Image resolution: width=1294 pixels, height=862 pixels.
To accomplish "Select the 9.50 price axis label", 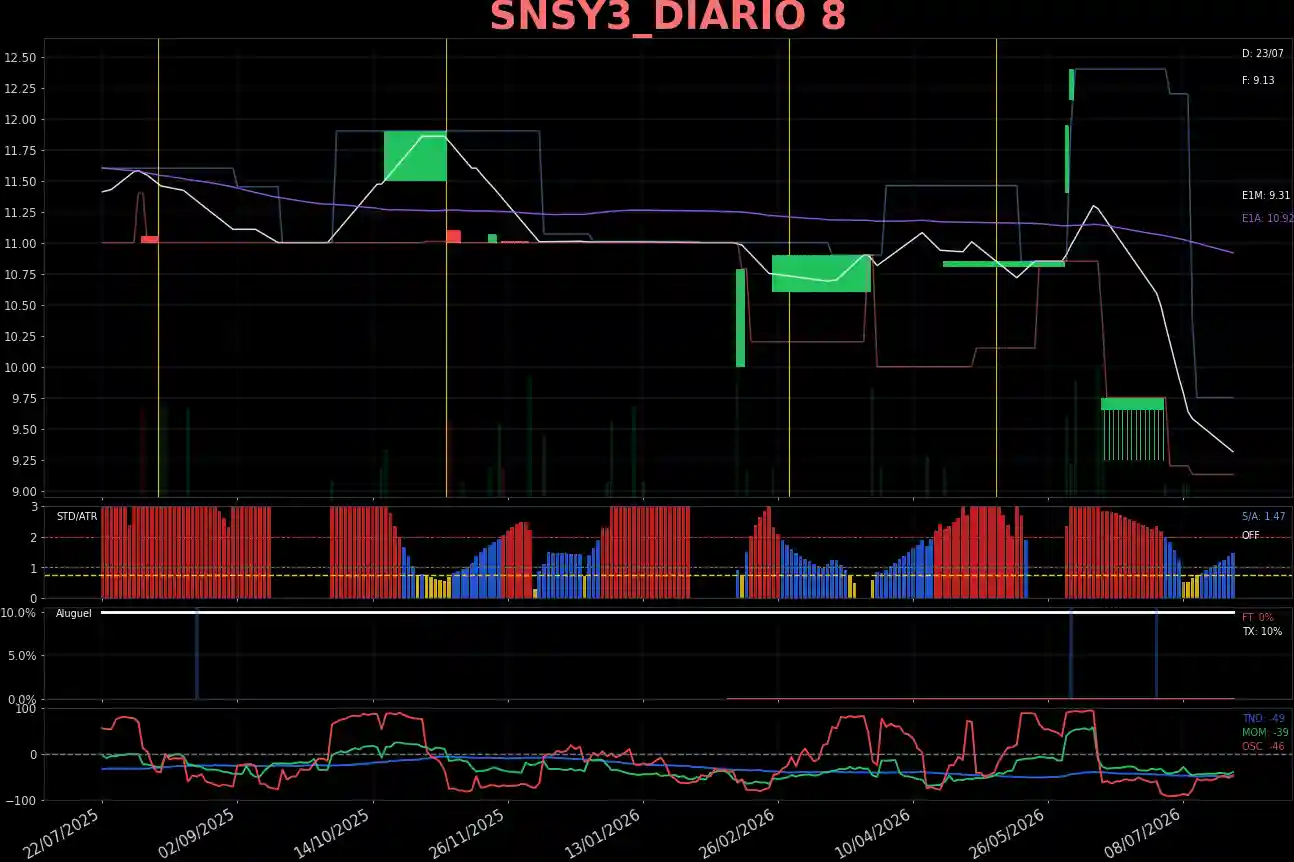I will (24, 430).
